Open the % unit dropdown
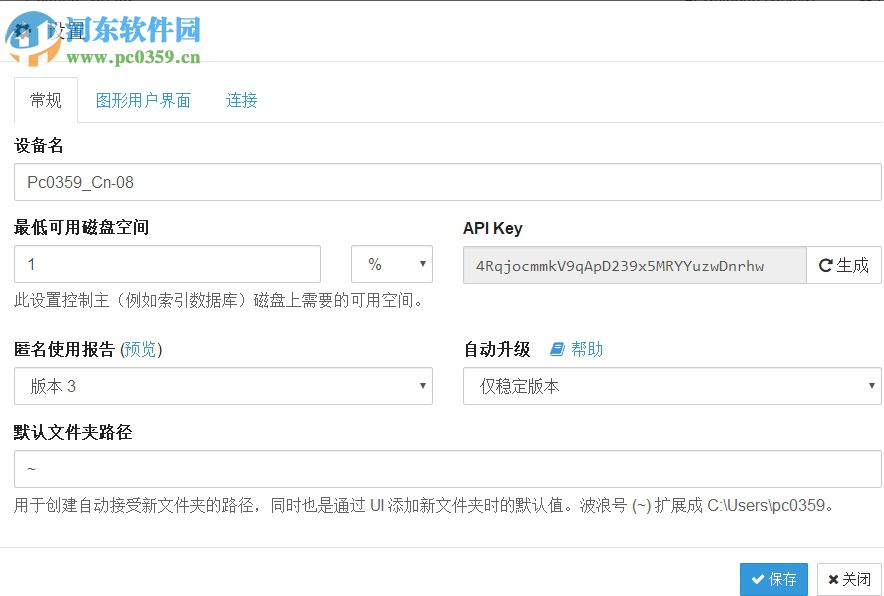Viewport: 884px width, 596px height. click(392, 264)
